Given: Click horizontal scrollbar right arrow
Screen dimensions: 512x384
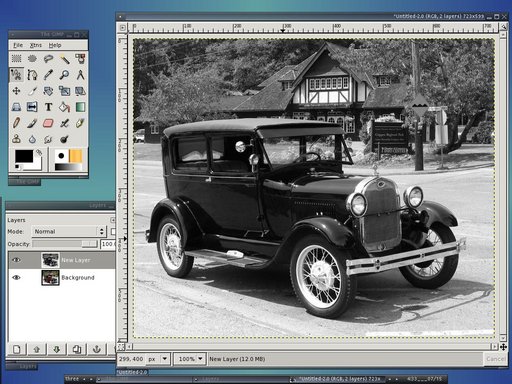Looking at the screenshot, I should 495,347.
